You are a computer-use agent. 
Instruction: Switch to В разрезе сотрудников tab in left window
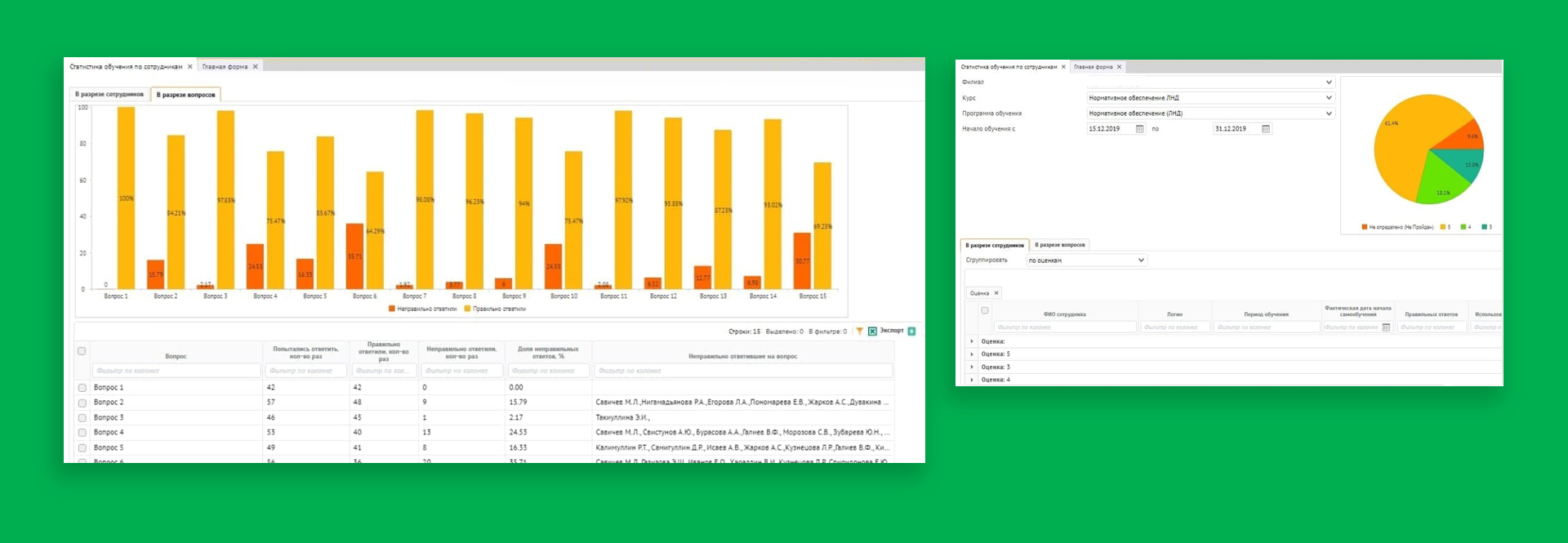click(109, 95)
